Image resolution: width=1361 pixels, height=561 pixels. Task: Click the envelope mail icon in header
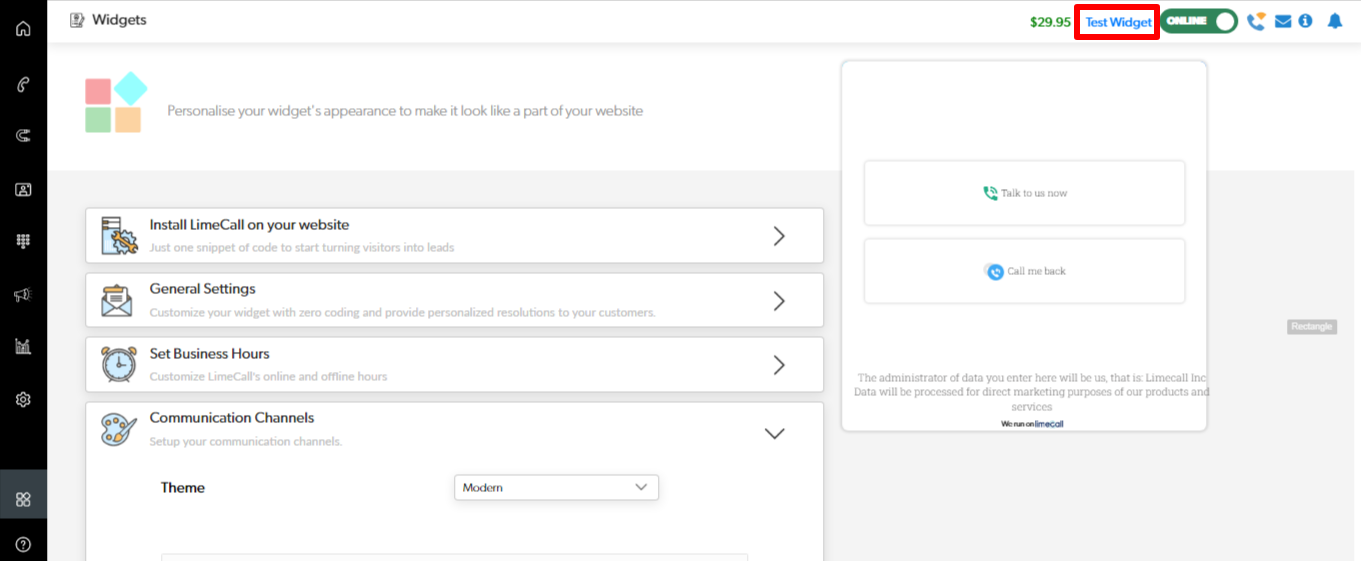1283,21
